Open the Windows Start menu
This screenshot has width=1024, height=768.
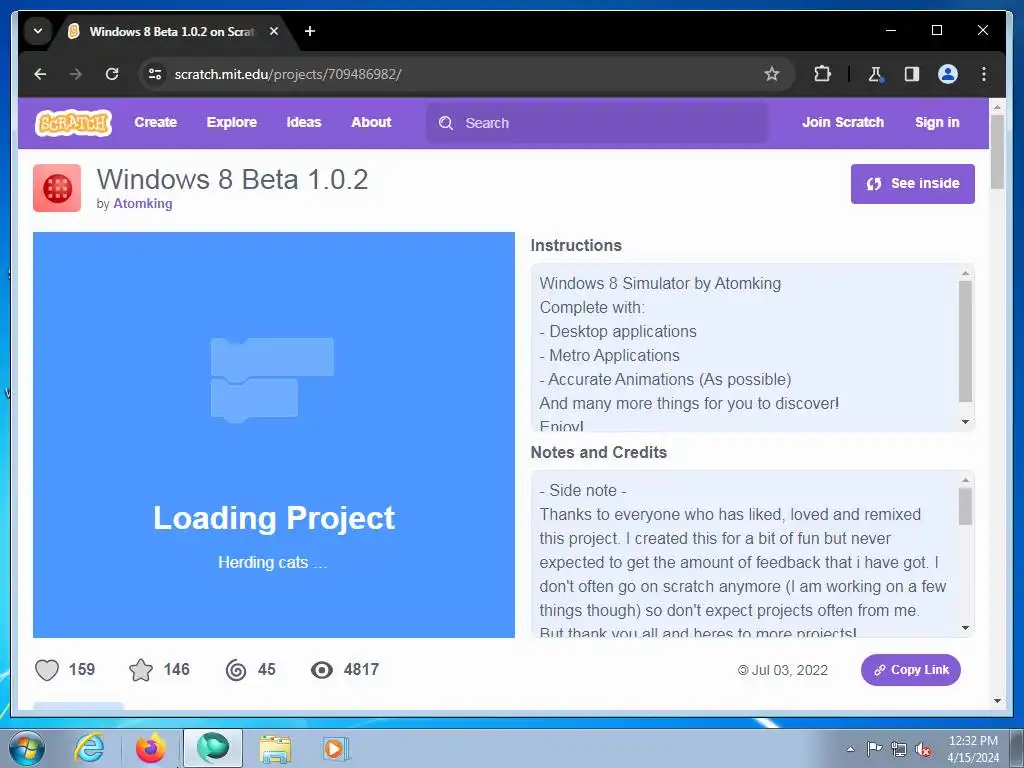(x=26, y=748)
